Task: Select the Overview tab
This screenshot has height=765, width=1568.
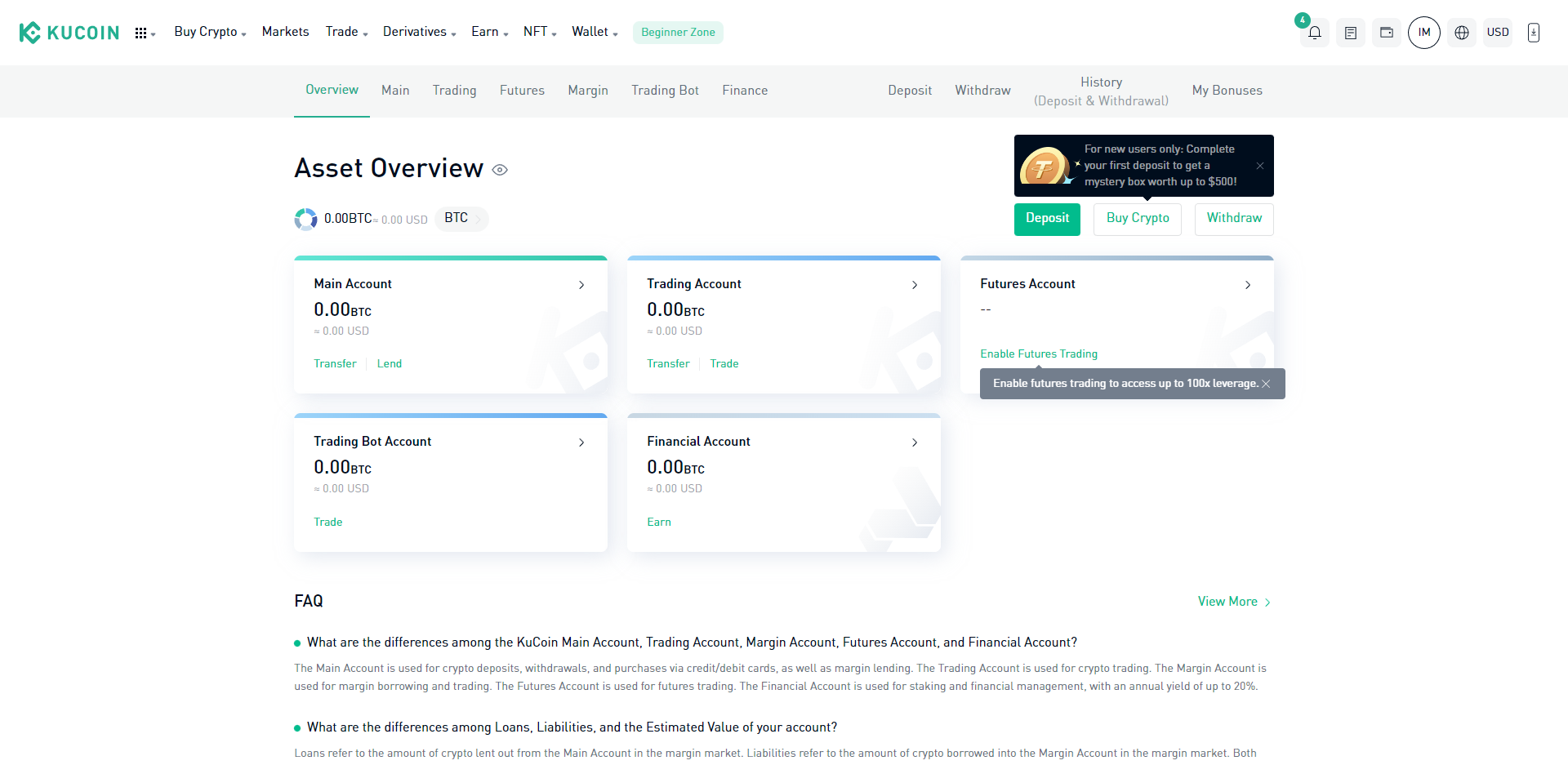Action: click(332, 90)
